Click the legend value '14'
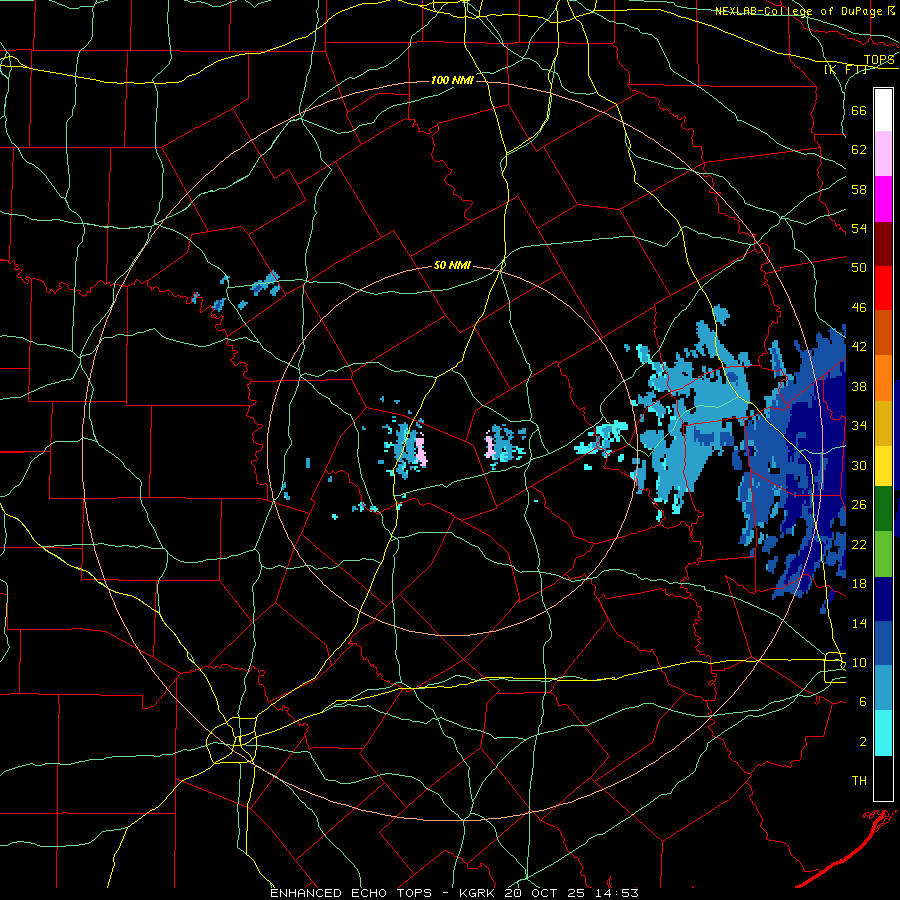 pyautogui.click(x=859, y=623)
